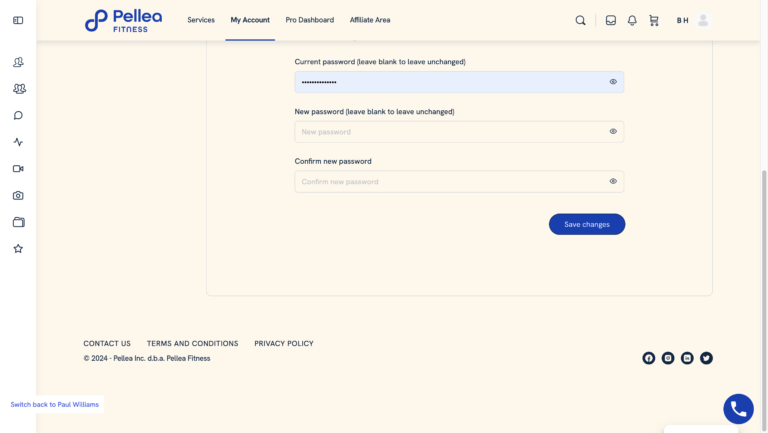
Task: Open the Facebook footer icon
Action: coord(648,358)
